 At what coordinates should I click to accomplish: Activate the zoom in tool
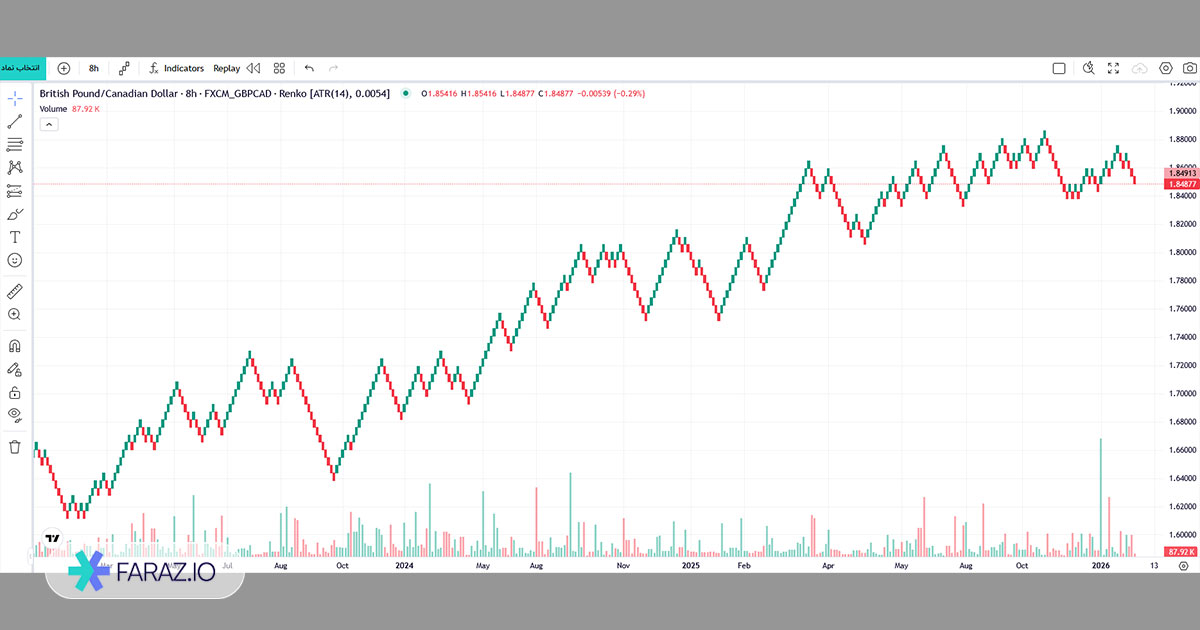point(15,314)
